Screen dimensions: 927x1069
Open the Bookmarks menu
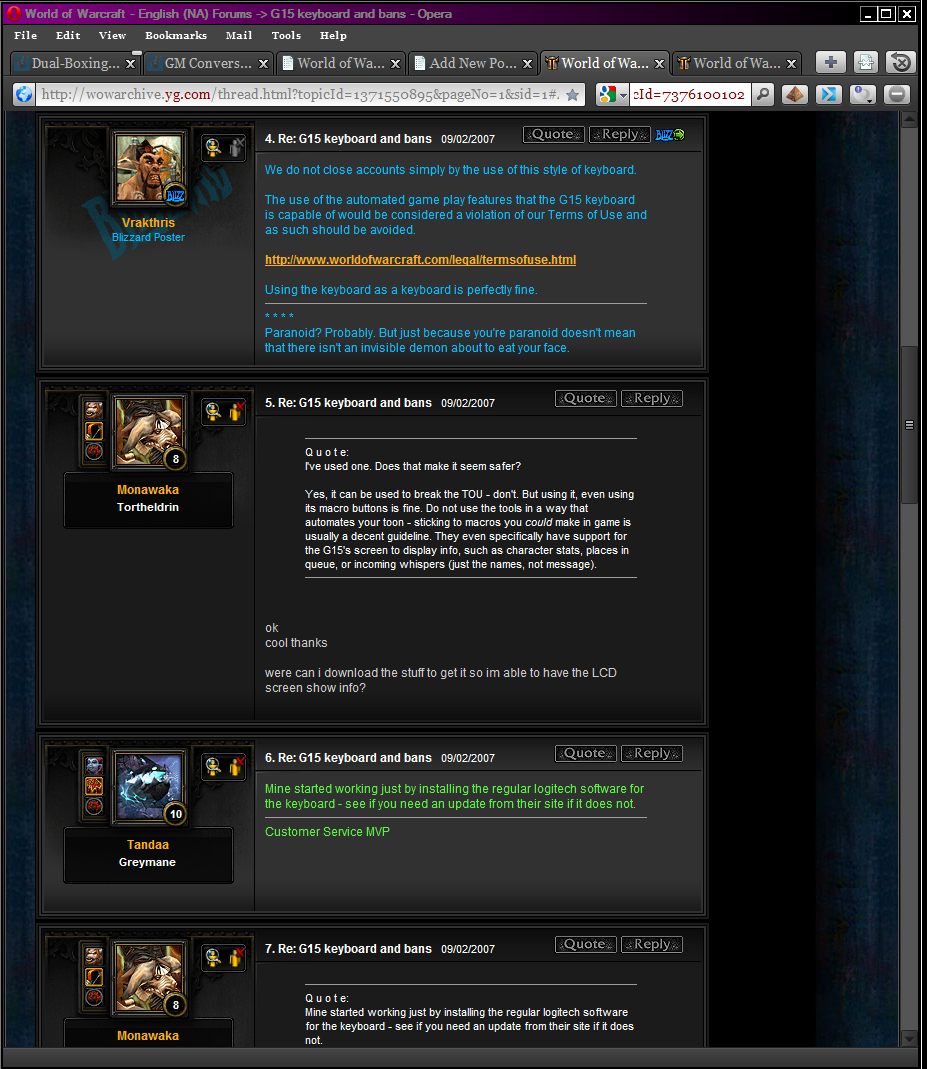(x=176, y=35)
